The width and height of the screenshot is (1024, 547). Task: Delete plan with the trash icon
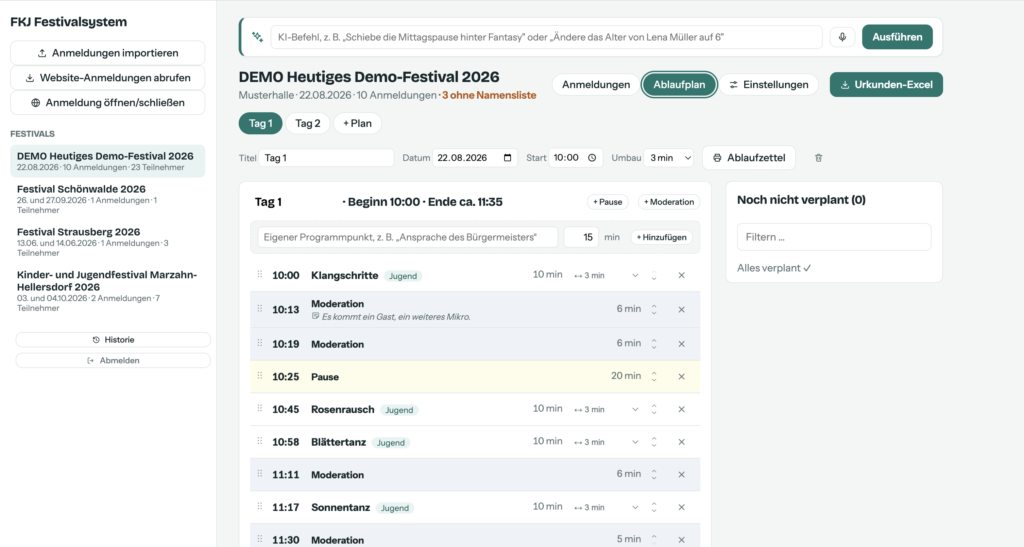tap(818, 158)
